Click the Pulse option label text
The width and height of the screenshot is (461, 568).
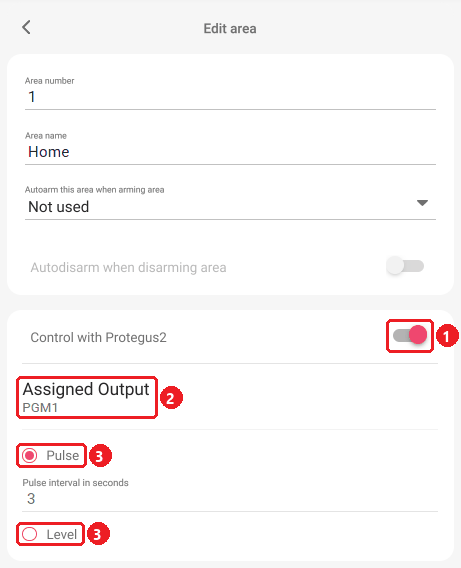[63, 455]
